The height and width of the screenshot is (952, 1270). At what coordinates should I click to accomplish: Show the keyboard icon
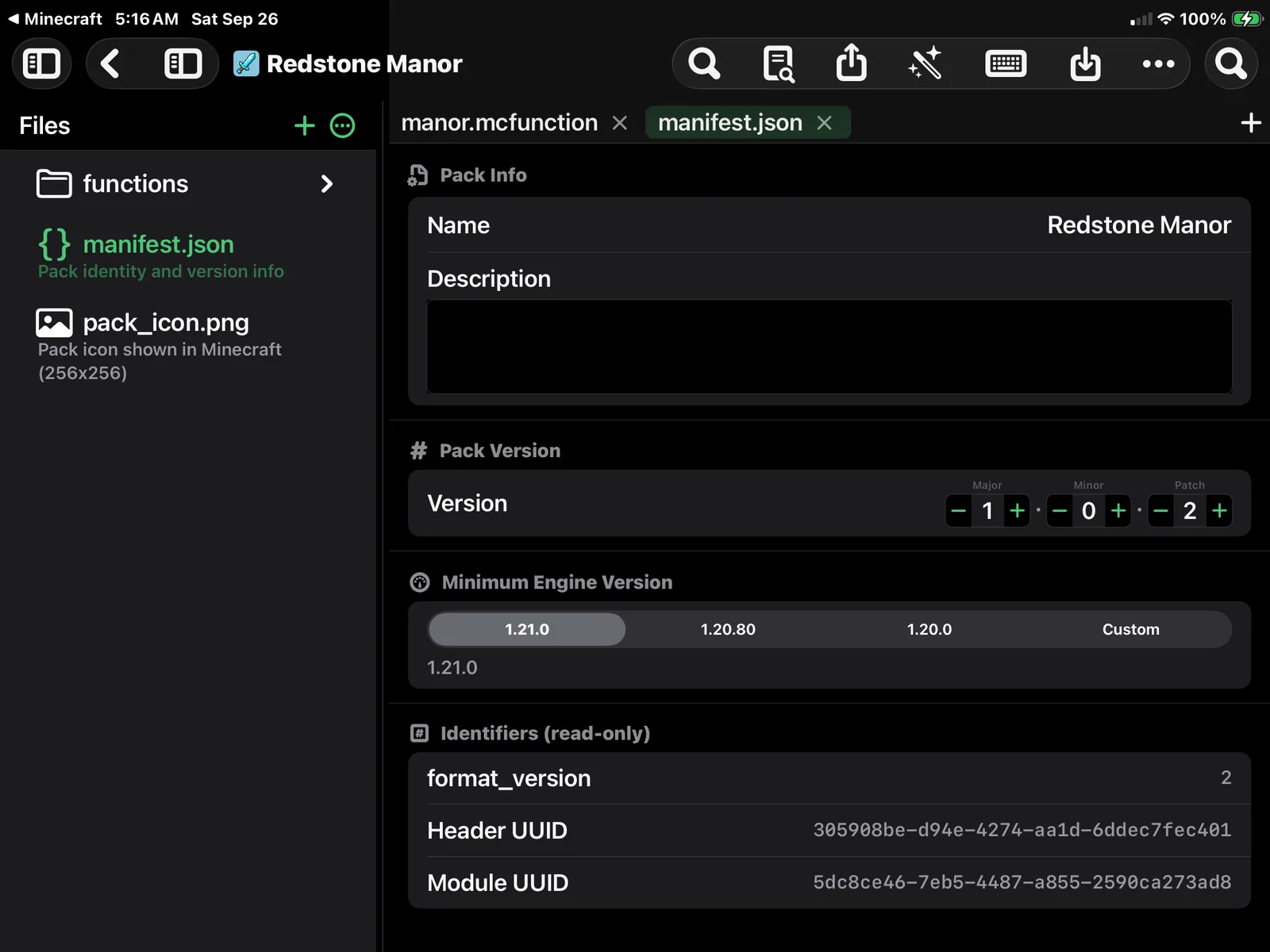(1006, 63)
